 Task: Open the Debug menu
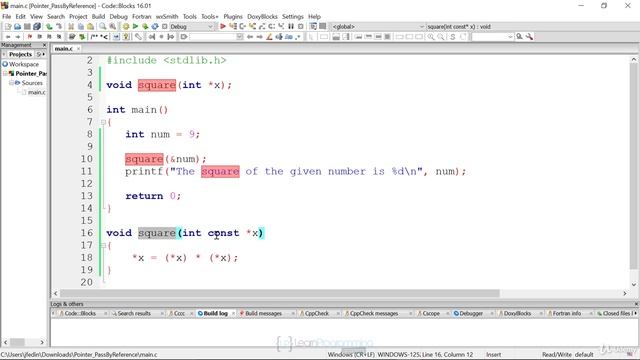click(118, 16)
